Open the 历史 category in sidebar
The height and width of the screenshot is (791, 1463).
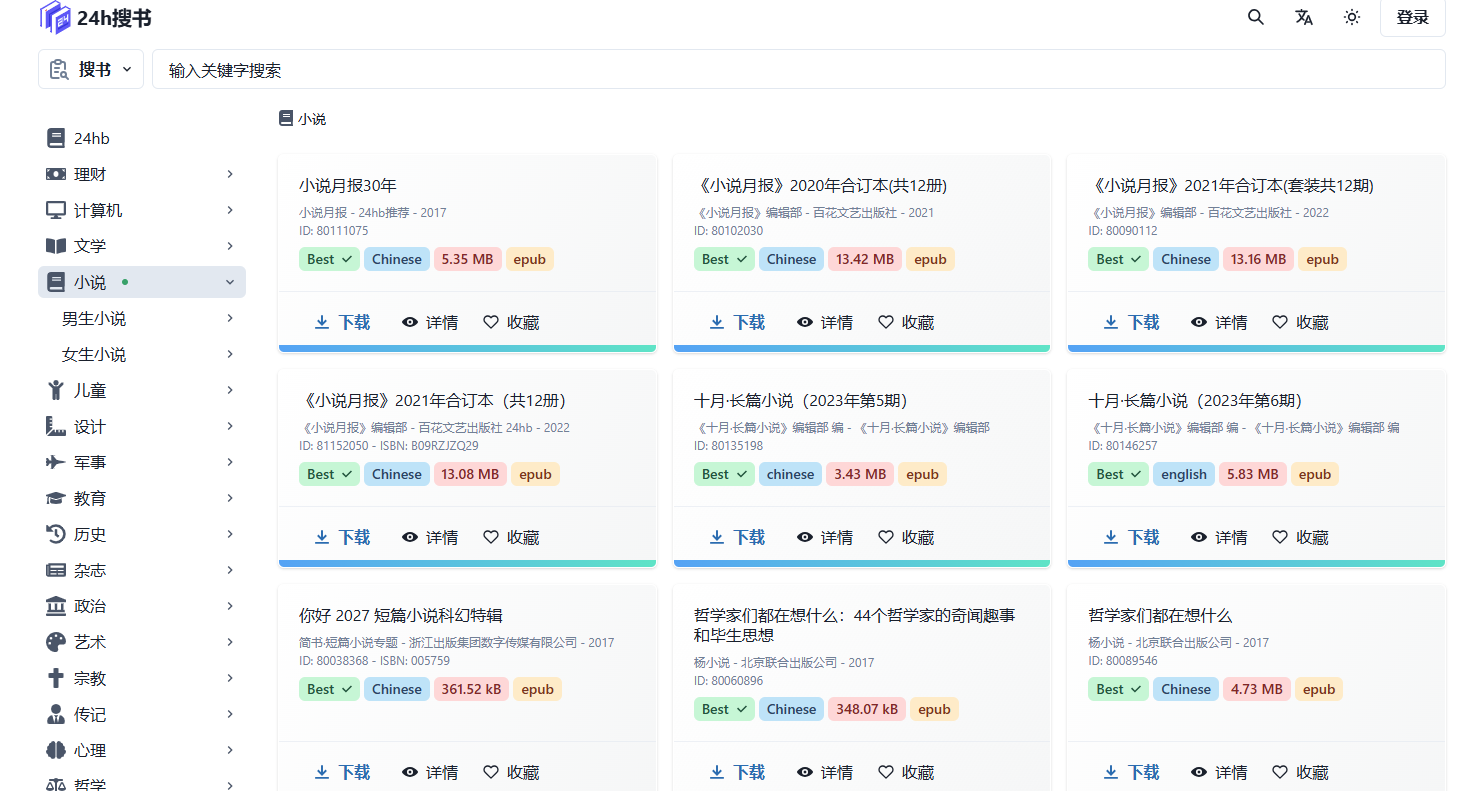click(x=90, y=534)
